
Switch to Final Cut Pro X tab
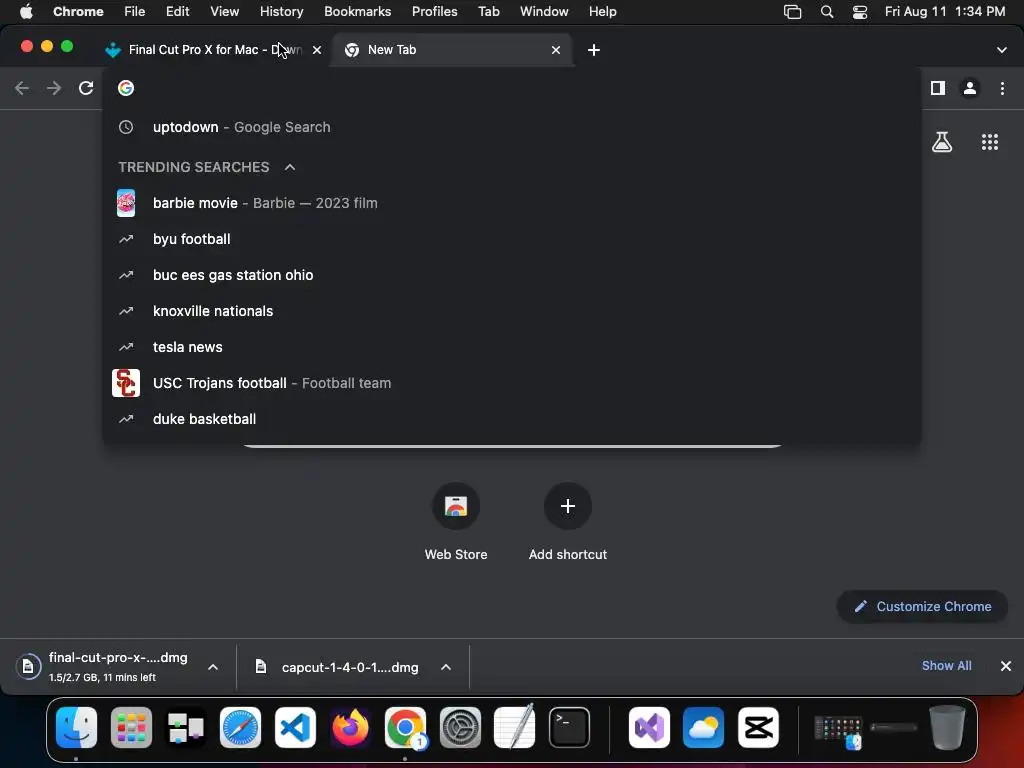pyautogui.click(x=212, y=50)
